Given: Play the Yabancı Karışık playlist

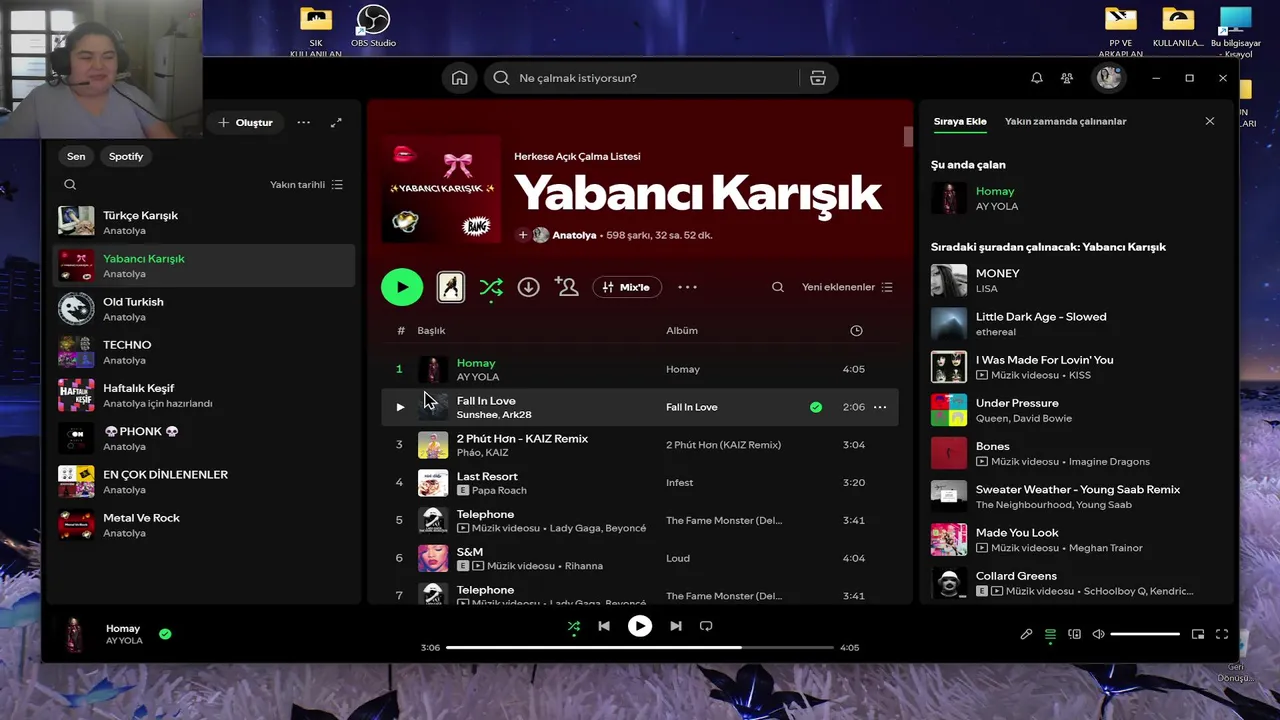Looking at the screenshot, I should (x=402, y=287).
